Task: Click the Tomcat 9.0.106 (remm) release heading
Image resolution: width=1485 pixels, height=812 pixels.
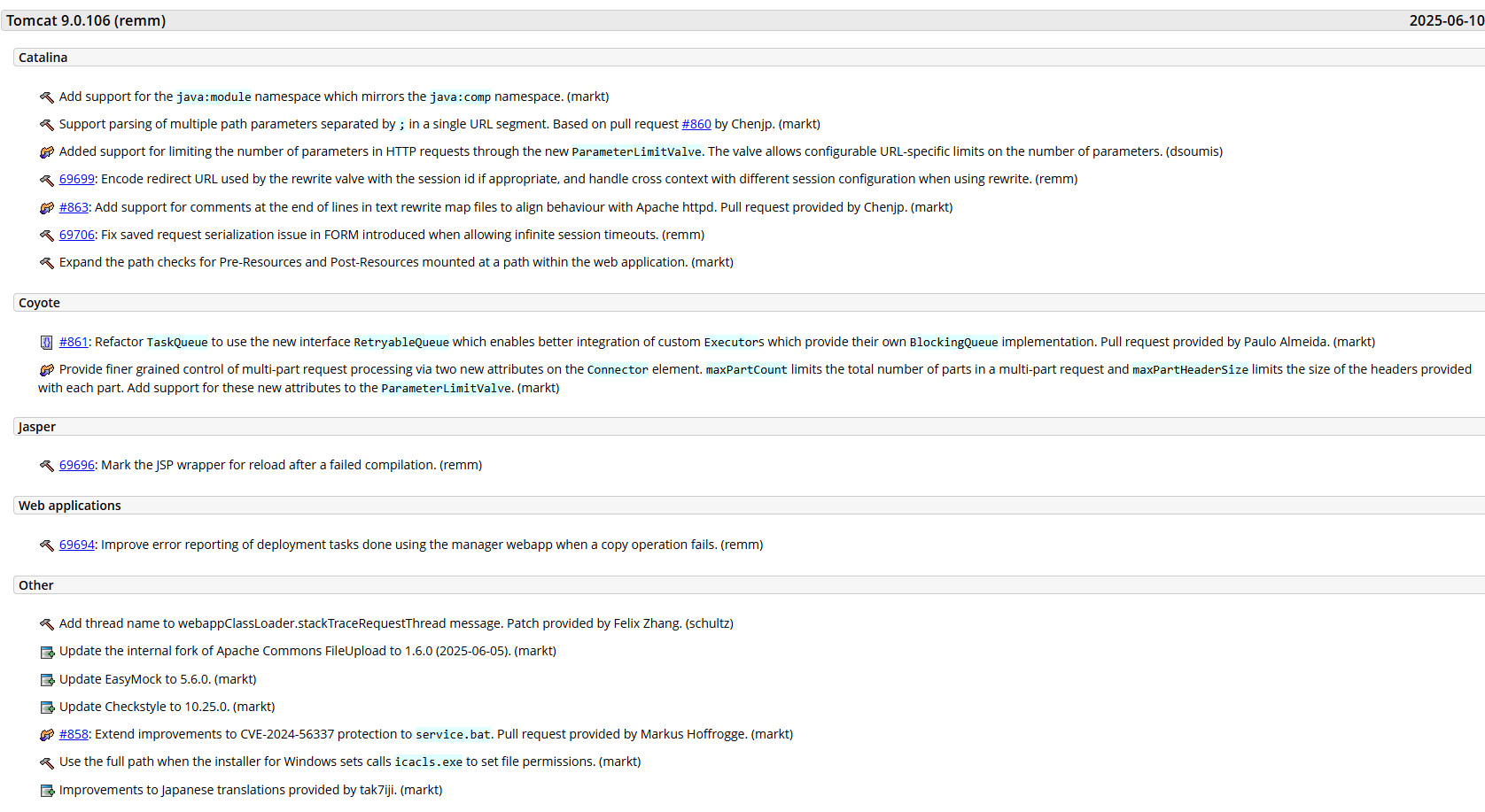Action: tap(86, 20)
